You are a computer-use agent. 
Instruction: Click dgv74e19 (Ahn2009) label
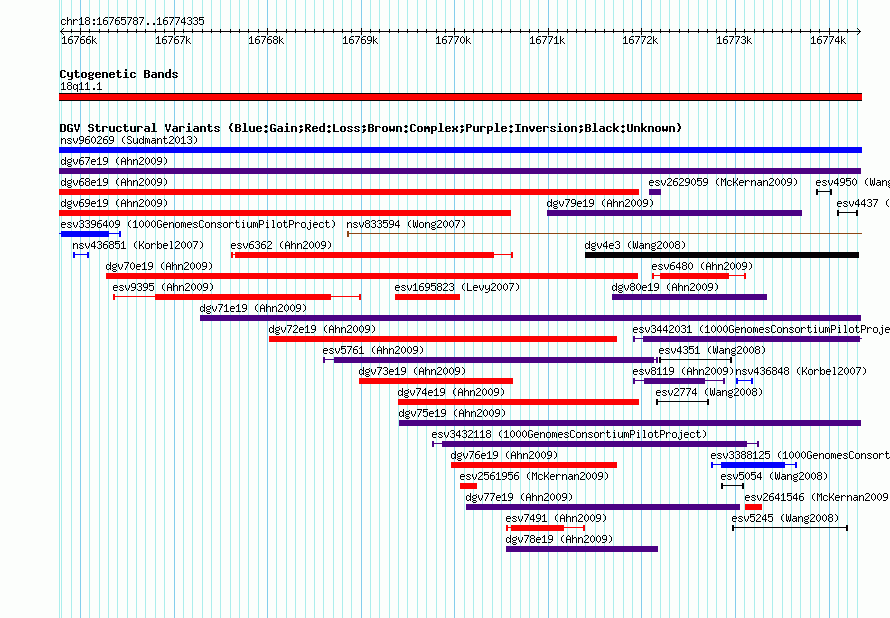451,392
